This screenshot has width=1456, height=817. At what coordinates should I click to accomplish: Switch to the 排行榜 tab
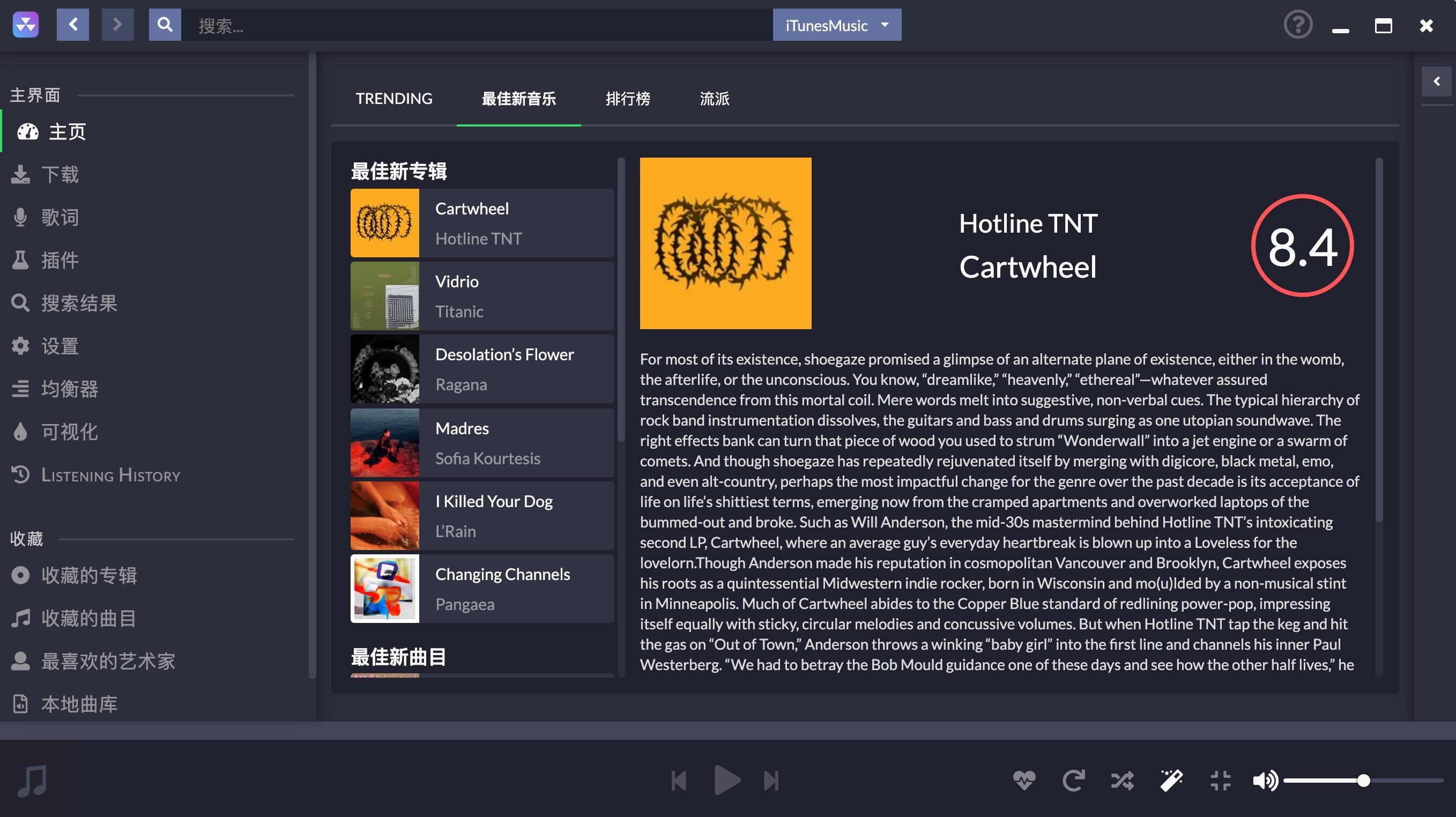click(x=628, y=99)
